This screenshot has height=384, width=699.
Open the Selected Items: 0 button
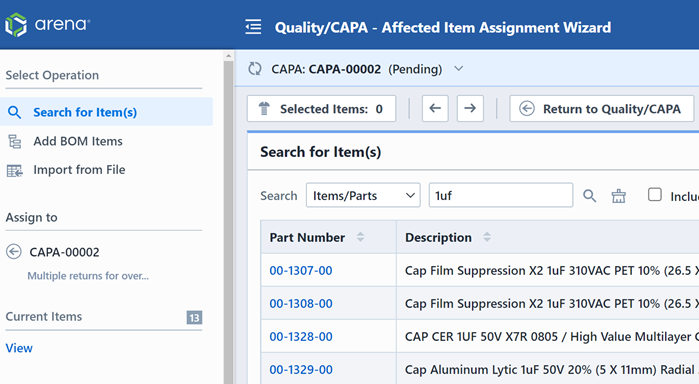tap(321, 108)
